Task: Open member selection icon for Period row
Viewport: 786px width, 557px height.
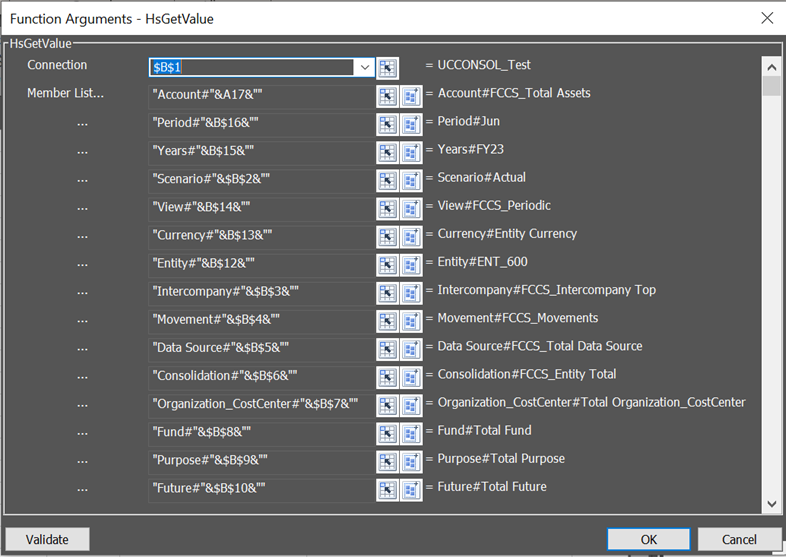Action: [411, 124]
